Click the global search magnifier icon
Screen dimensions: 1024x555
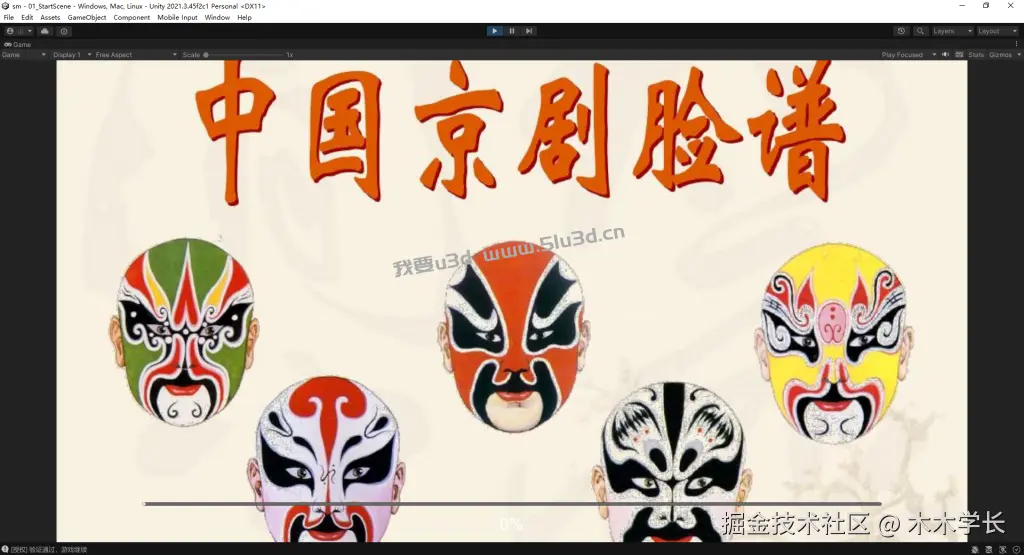click(x=920, y=31)
